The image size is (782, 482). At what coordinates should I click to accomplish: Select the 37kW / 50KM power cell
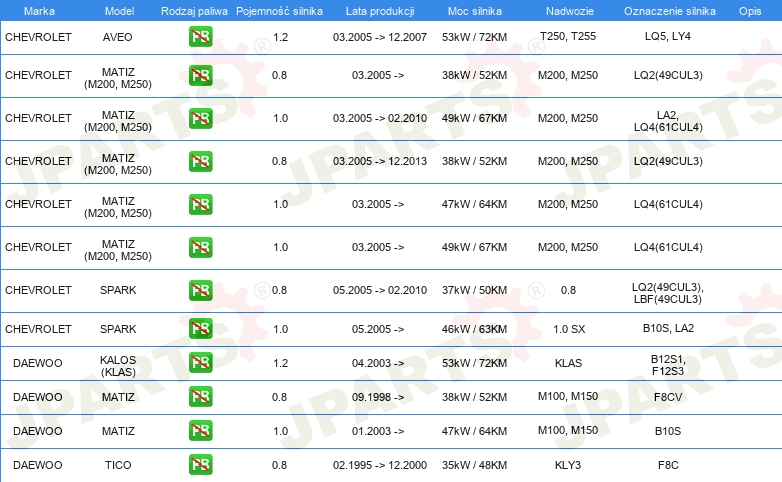click(474, 290)
